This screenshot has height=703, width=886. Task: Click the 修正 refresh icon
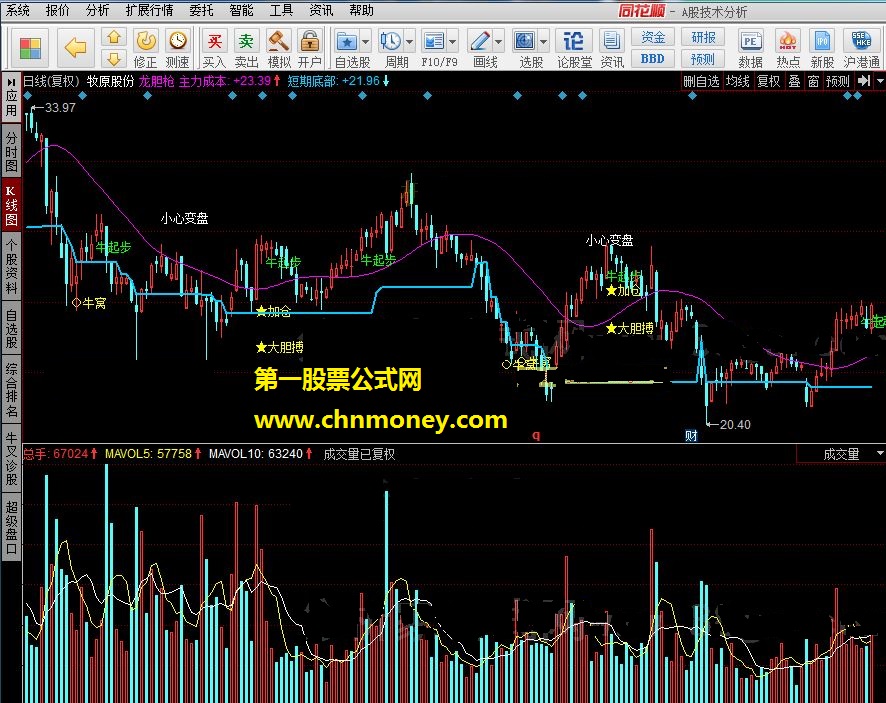point(146,41)
